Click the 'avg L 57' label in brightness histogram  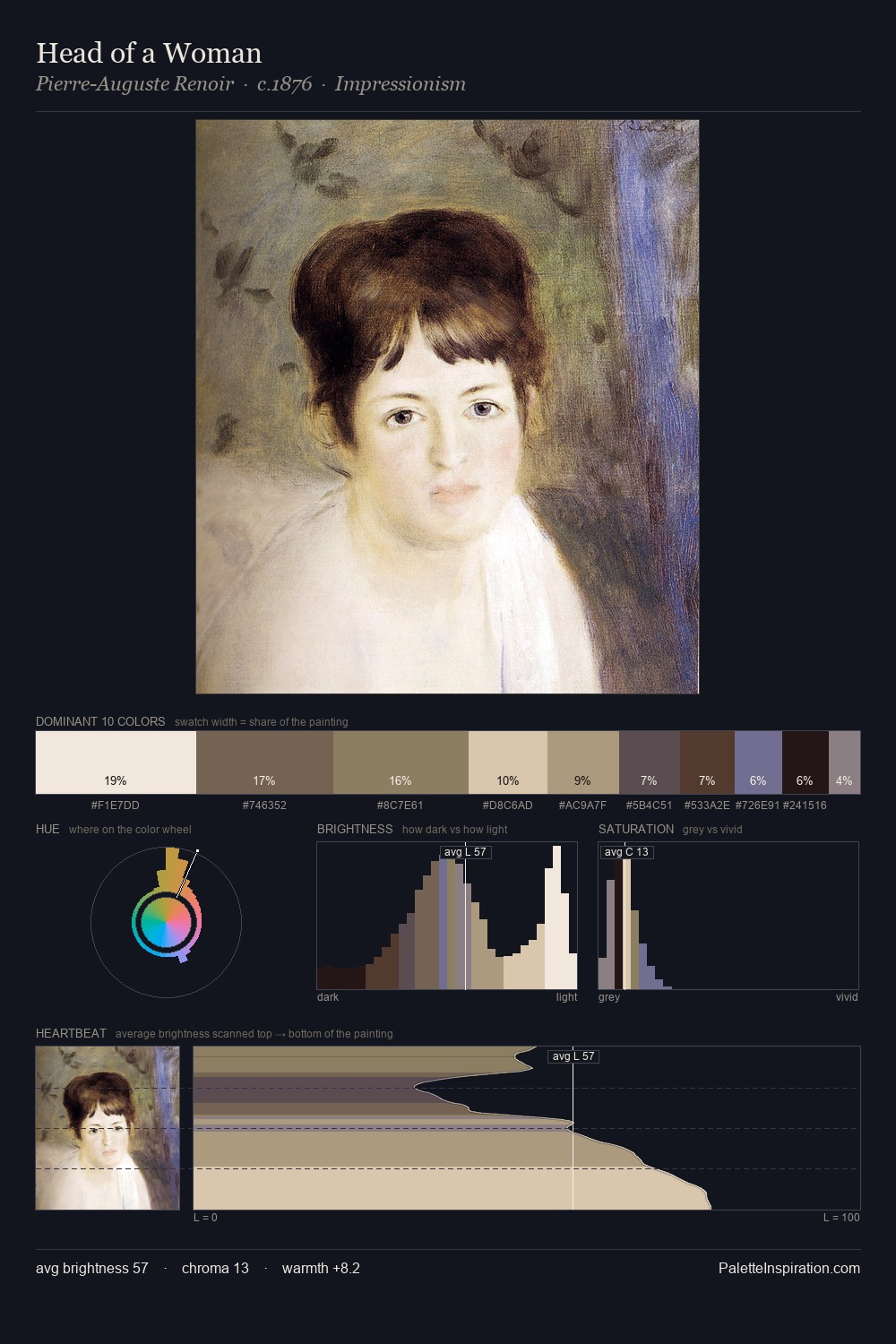pyautogui.click(x=465, y=852)
